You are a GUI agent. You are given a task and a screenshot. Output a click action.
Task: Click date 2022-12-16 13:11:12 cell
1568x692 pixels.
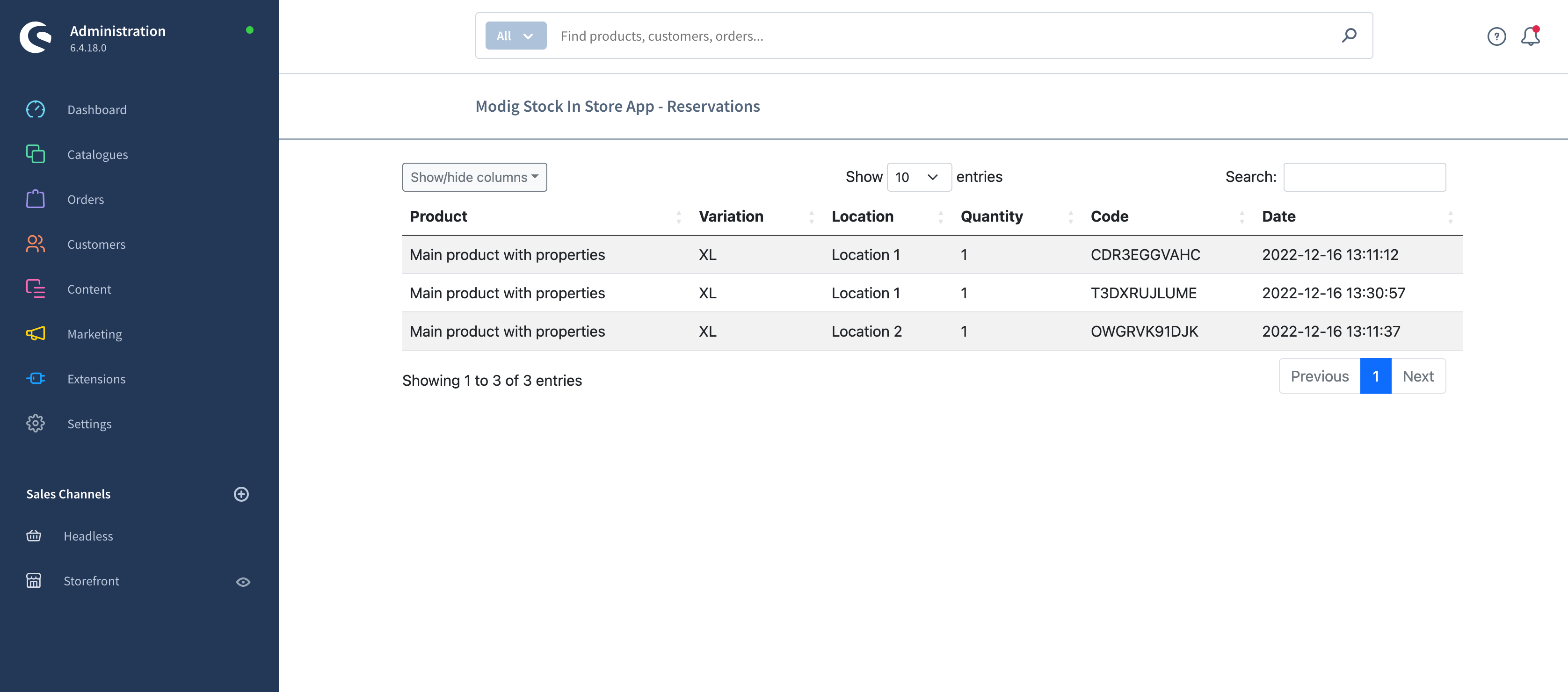(1330, 255)
